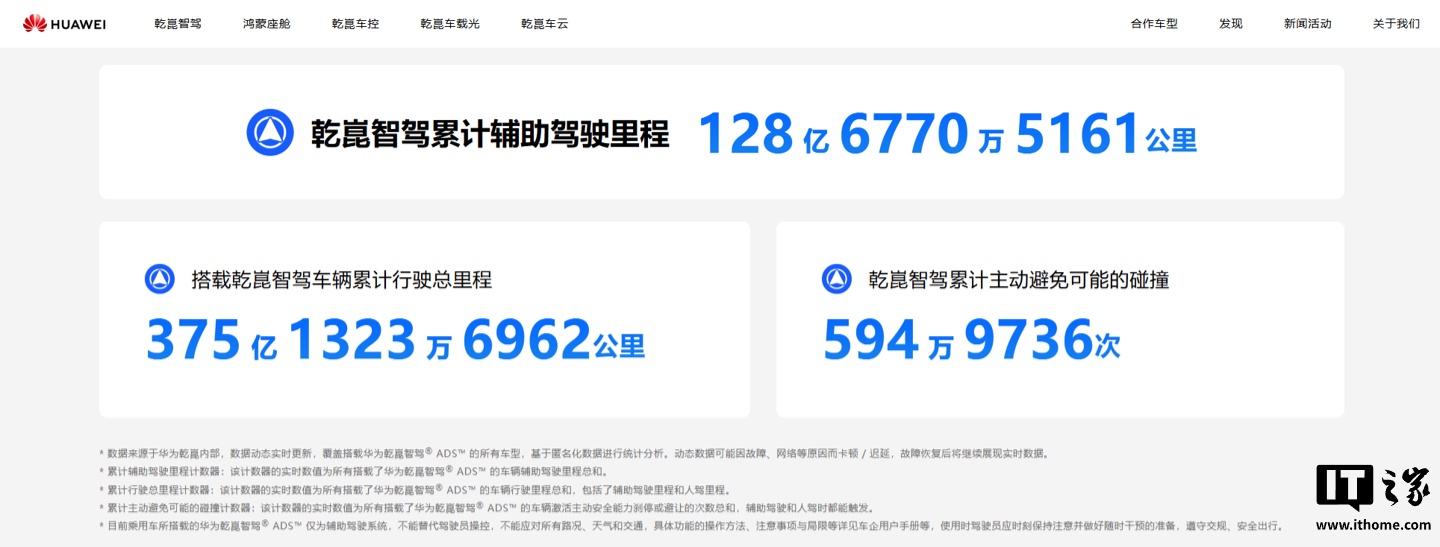The width and height of the screenshot is (1440, 547).
Task: Open the 鸿蒙座舱 menu
Action: click(x=267, y=23)
